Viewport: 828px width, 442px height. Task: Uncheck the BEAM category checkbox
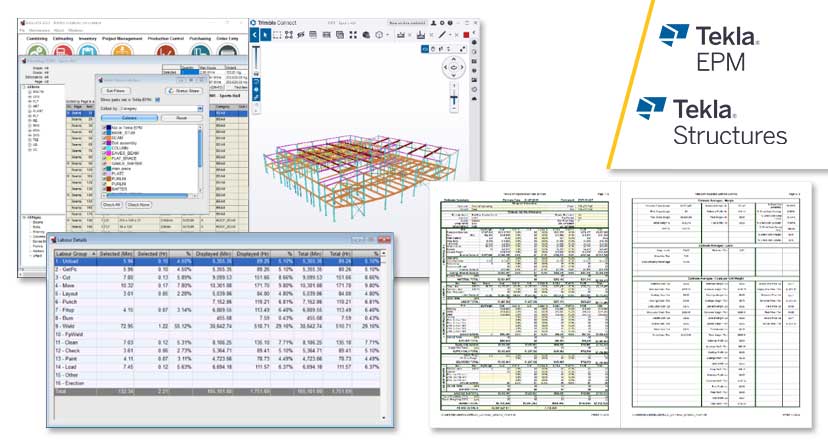pyautogui.click(x=103, y=138)
